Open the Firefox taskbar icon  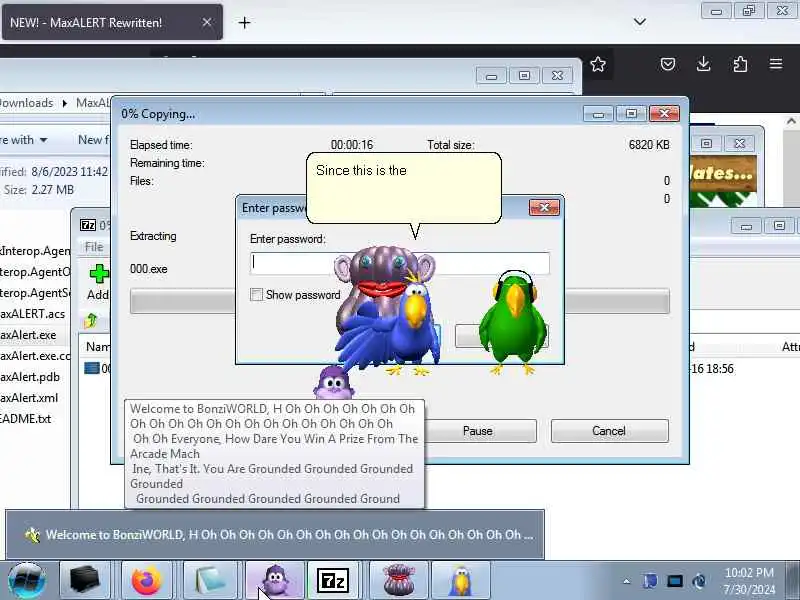click(x=146, y=581)
